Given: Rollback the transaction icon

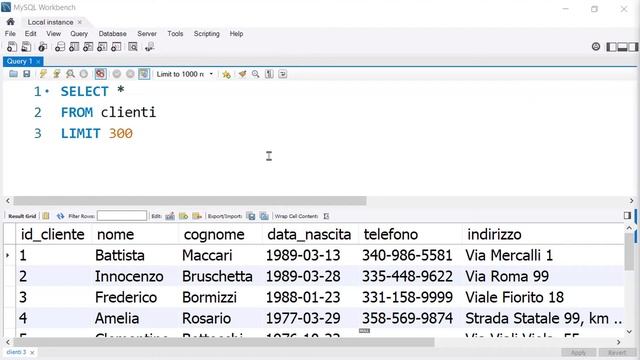Looking at the screenshot, I should (130, 74).
